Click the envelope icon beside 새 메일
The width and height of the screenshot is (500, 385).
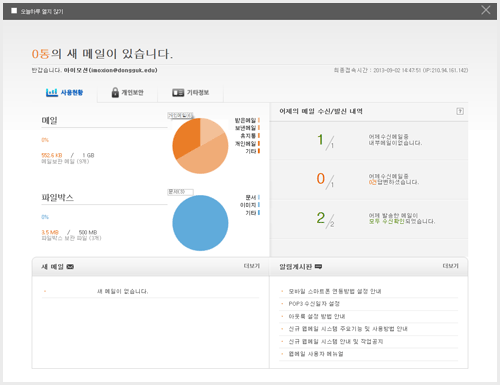pos(70,267)
